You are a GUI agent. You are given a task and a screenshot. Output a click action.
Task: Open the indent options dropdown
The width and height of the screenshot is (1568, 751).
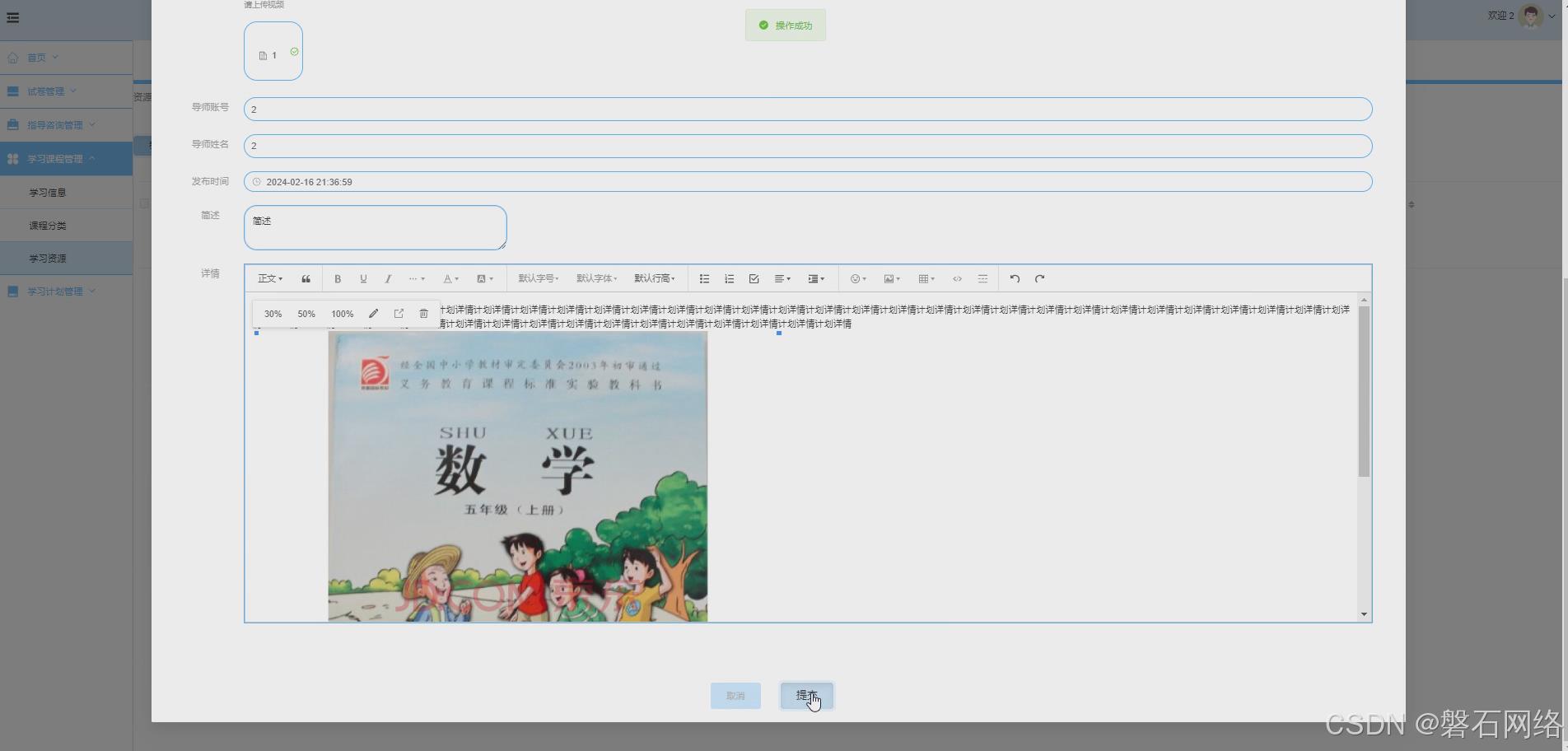point(816,279)
